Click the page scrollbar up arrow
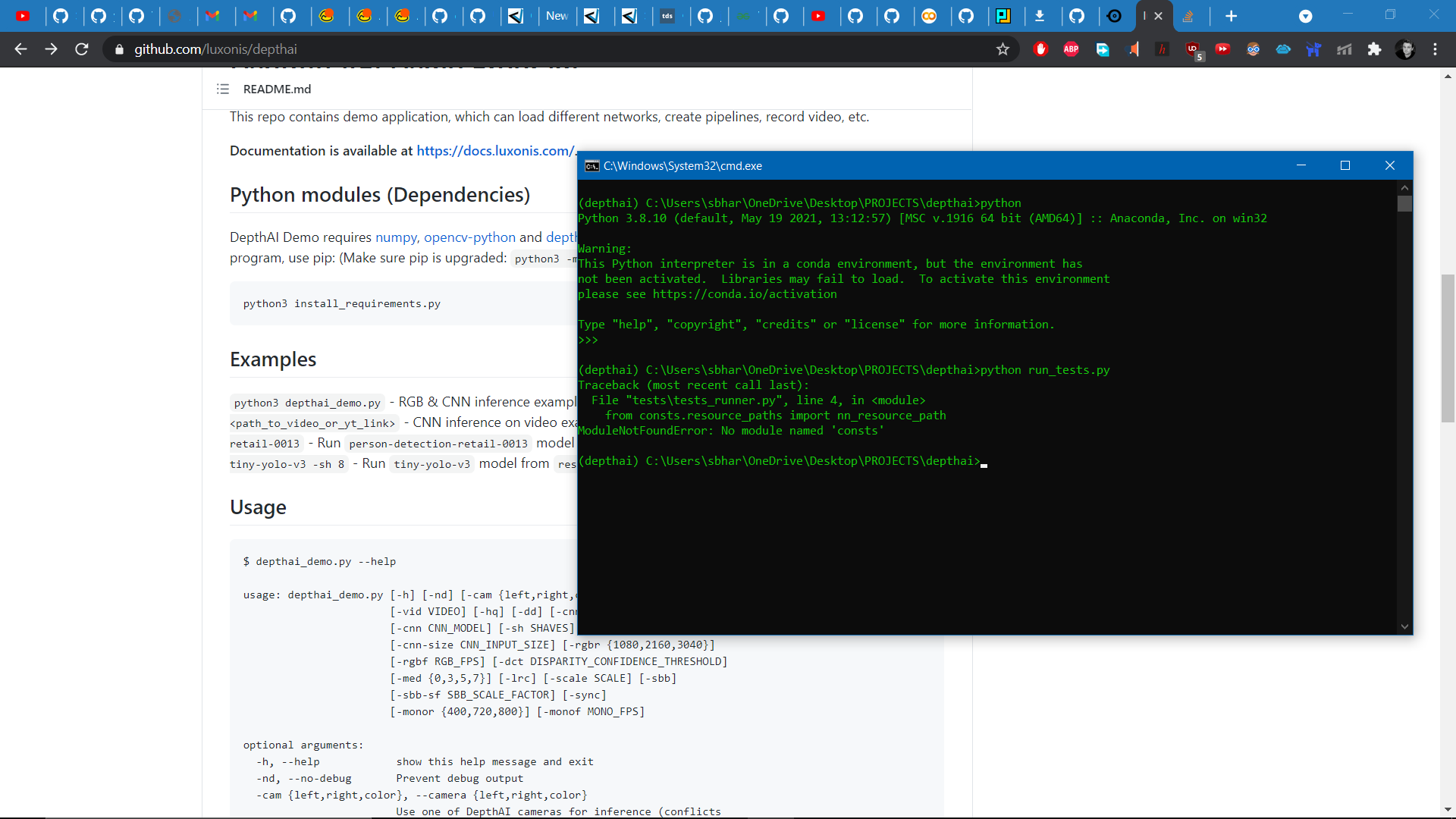The height and width of the screenshot is (819, 1456). coord(1448,76)
